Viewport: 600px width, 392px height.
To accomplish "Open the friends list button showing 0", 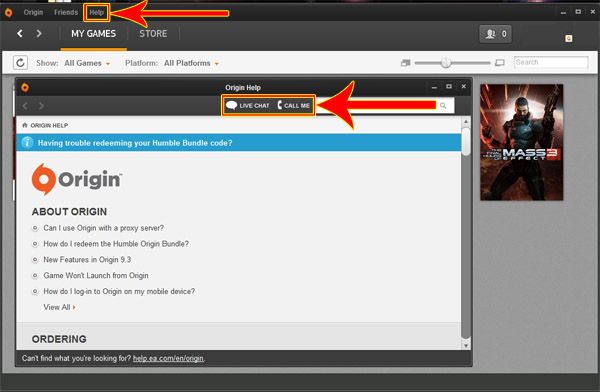I will click(x=496, y=34).
